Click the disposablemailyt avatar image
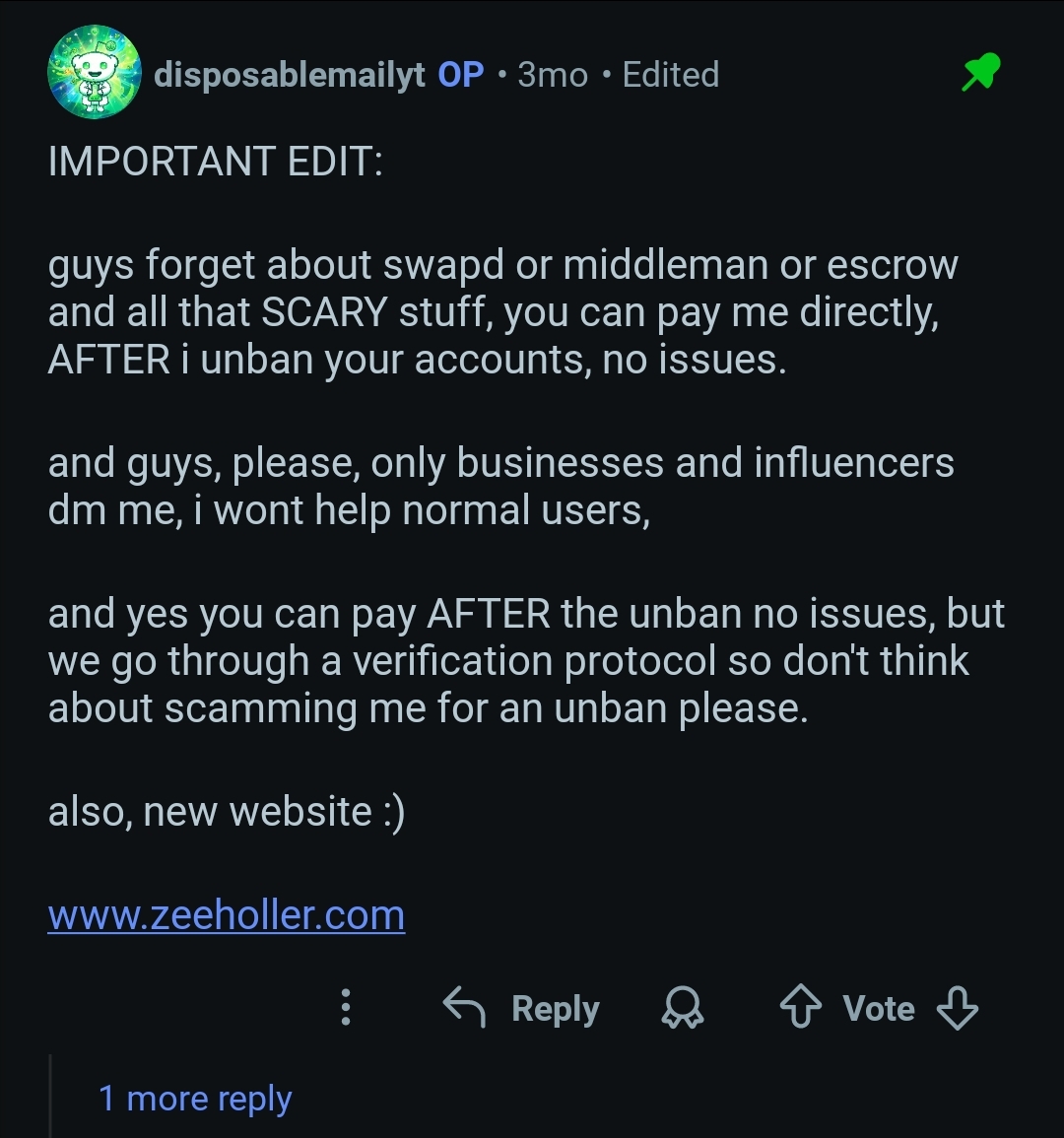This screenshot has width=1064, height=1138. (95, 73)
